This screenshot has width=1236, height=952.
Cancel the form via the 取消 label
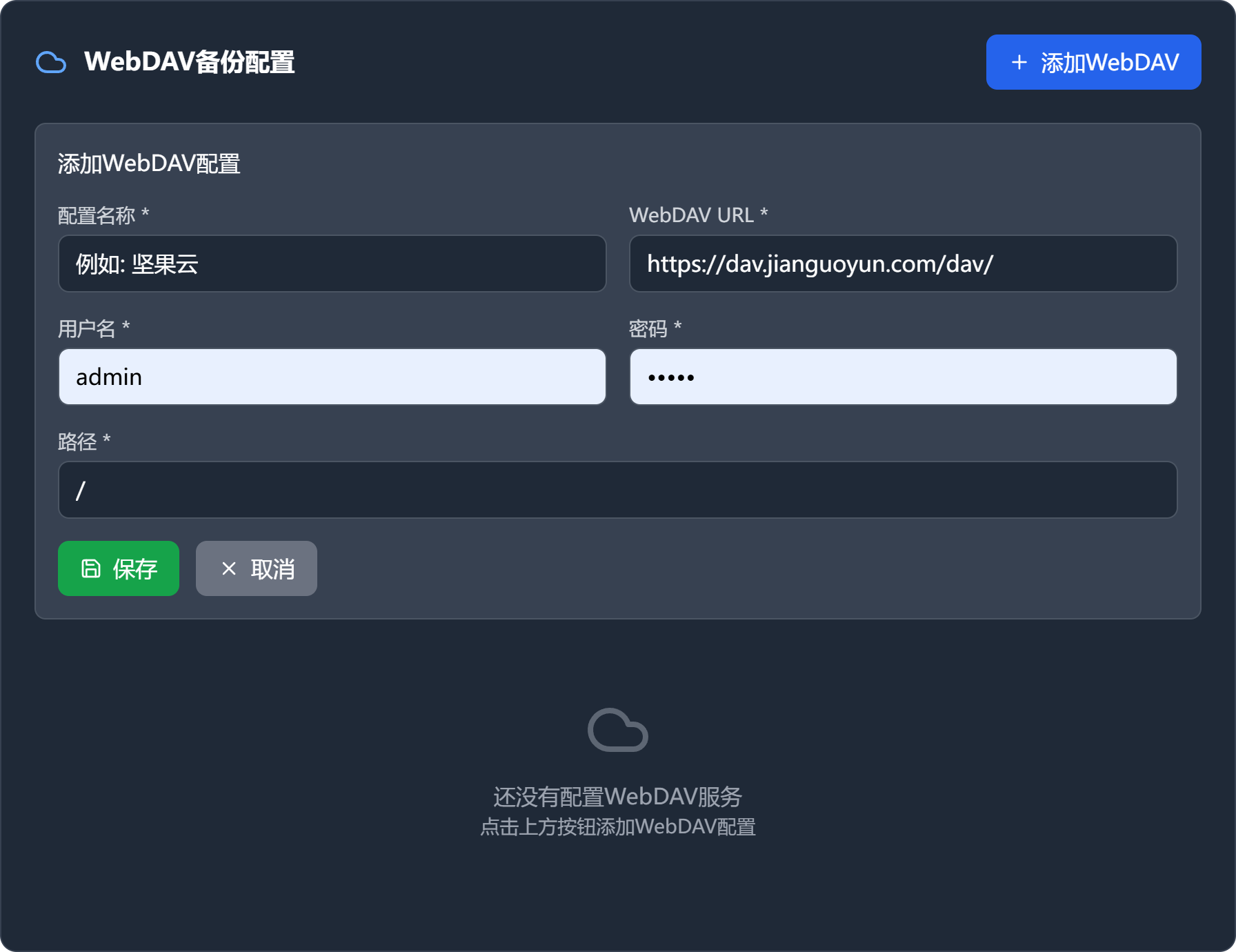point(272,569)
